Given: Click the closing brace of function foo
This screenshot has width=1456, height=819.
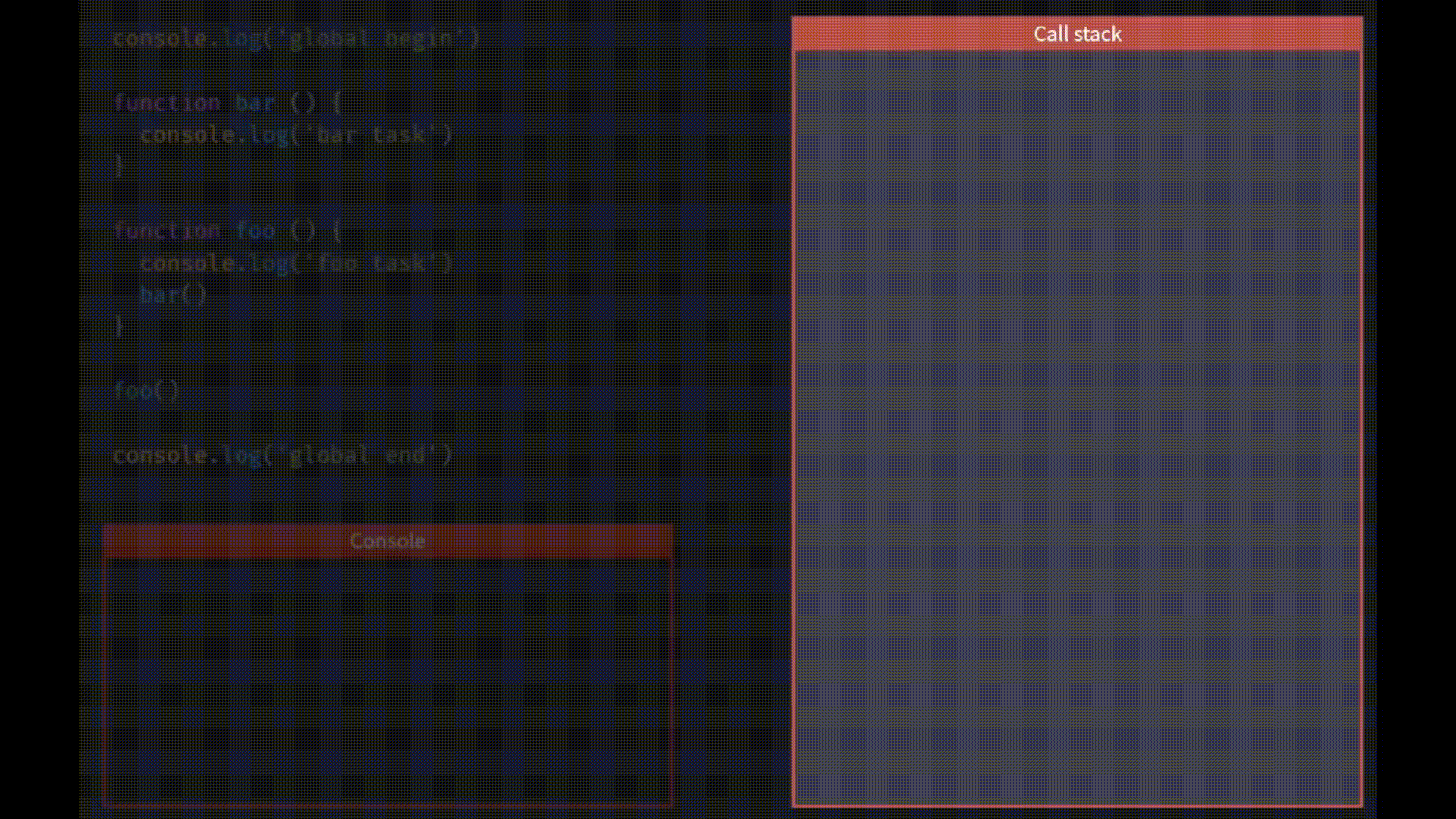Looking at the screenshot, I should tap(118, 327).
